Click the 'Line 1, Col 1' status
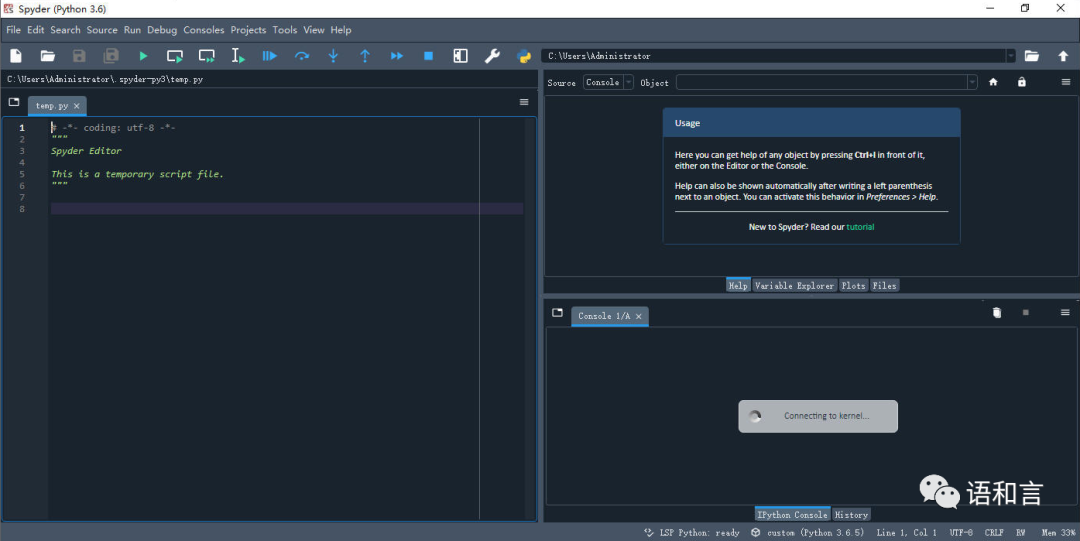Image resolution: width=1080 pixels, height=541 pixels. (906, 533)
